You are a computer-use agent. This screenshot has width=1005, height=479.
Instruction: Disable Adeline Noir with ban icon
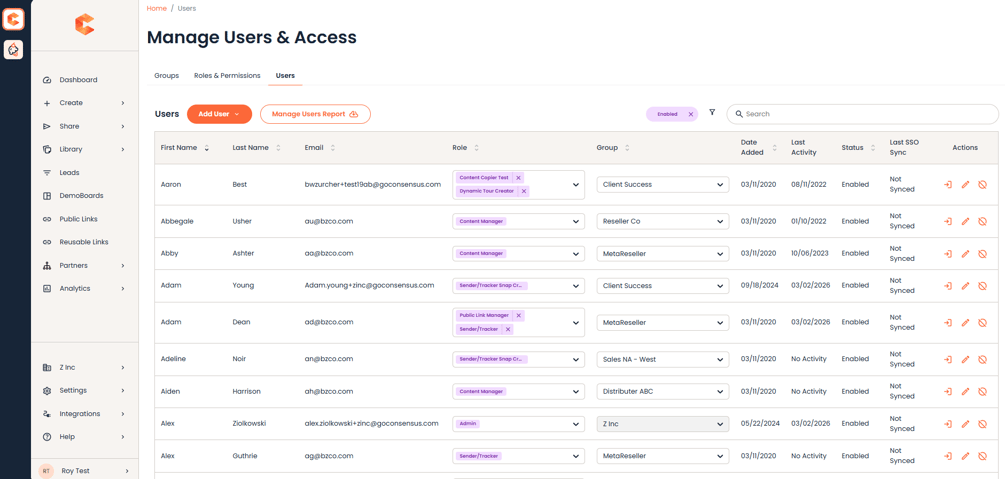pyautogui.click(x=982, y=359)
